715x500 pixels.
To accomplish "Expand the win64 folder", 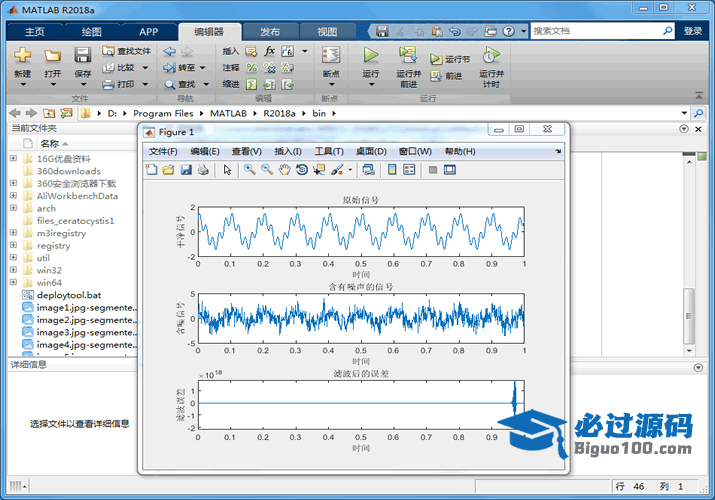I will 13,282.
